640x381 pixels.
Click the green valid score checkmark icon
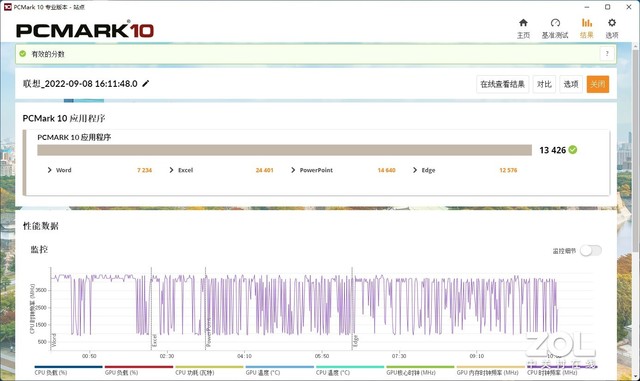[23, 53]
